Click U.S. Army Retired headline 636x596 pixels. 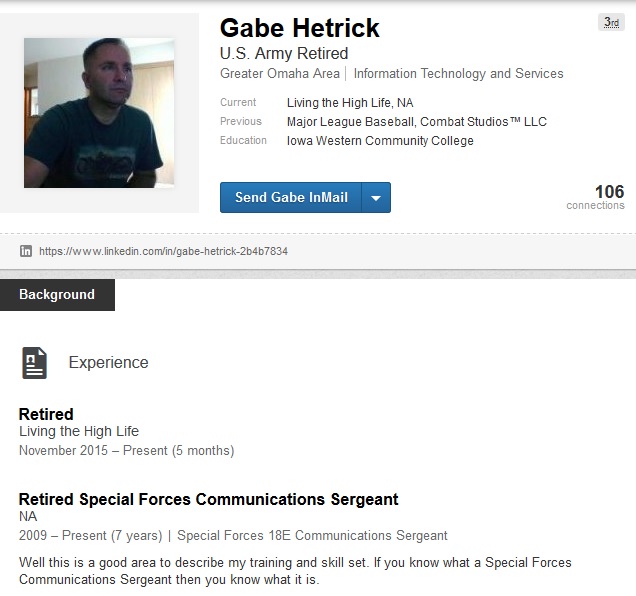click(x=284, y=53)
